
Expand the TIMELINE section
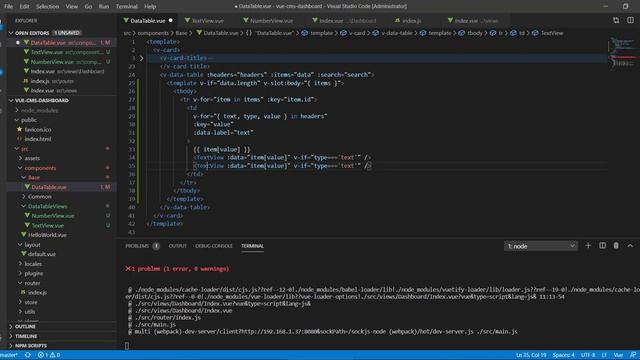26,336
